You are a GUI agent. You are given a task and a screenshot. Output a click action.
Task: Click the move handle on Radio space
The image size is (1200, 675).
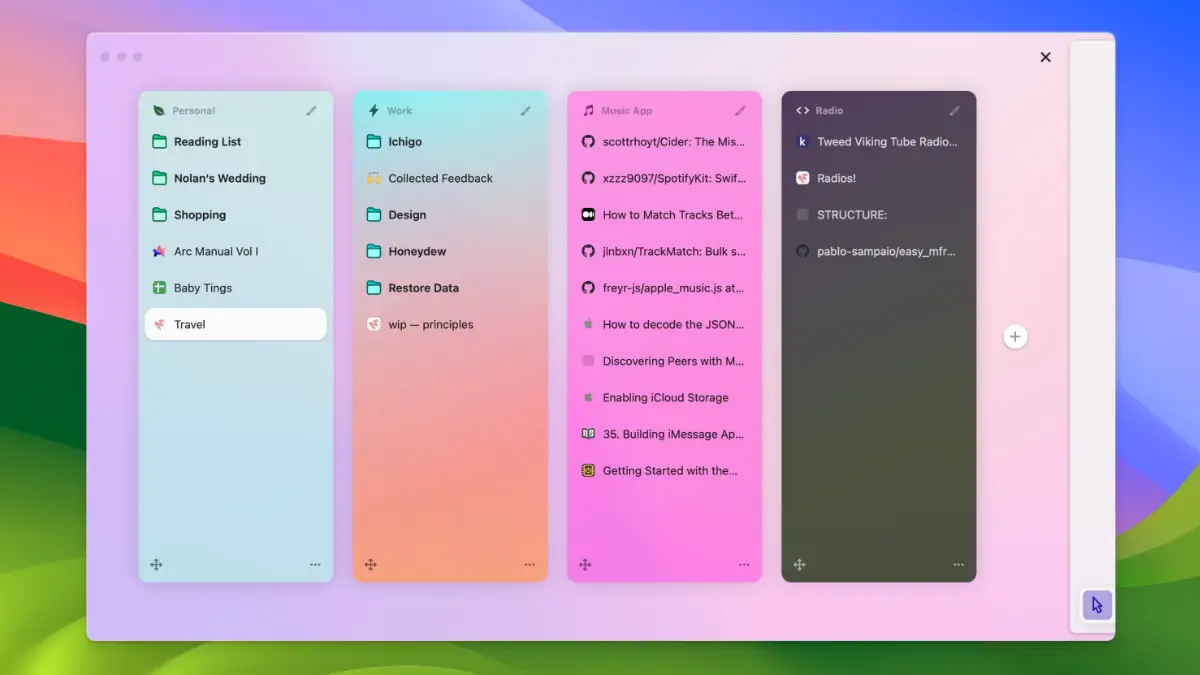pyautogui.click(x=799, y=565)
